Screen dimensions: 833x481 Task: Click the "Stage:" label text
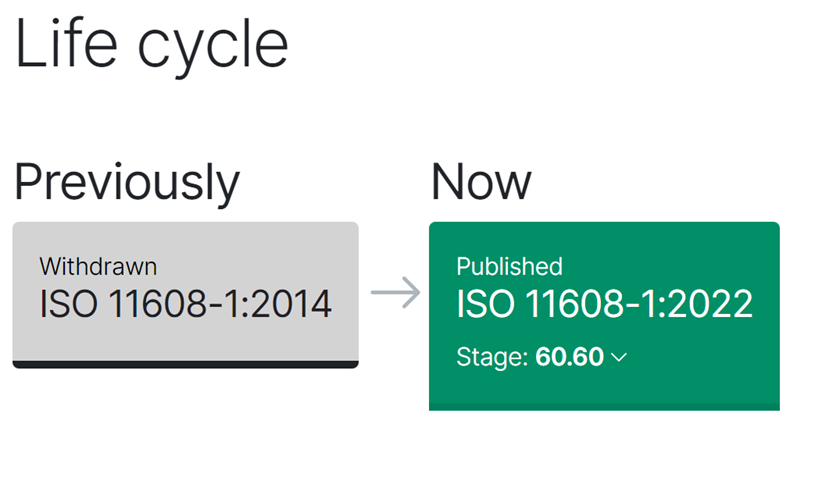pyautogui.click(x=492, y=356)
